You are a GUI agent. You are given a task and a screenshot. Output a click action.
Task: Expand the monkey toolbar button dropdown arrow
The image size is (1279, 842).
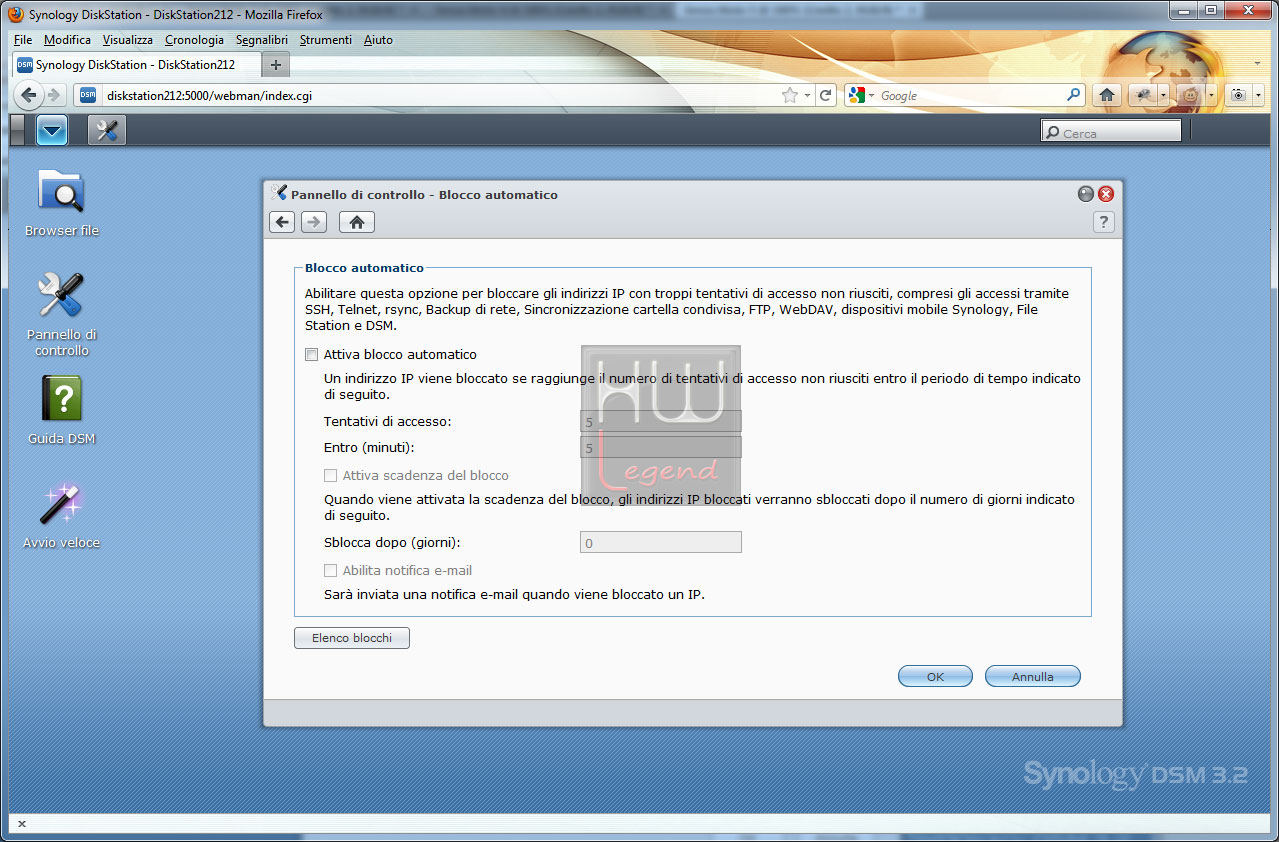coord(1211,95)
